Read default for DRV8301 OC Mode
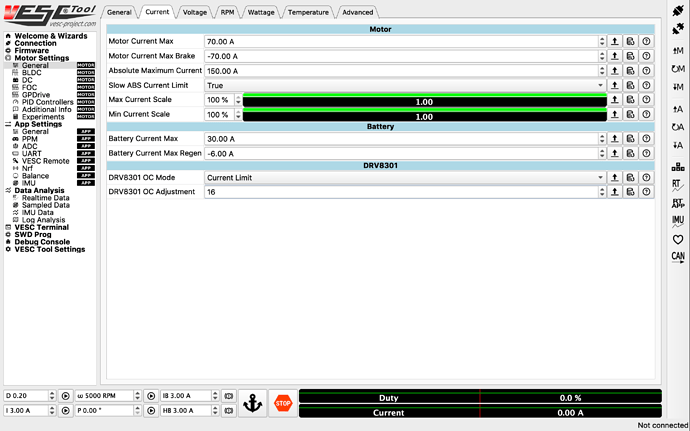Viewport: 690px width, 431px height. (631, 177)
